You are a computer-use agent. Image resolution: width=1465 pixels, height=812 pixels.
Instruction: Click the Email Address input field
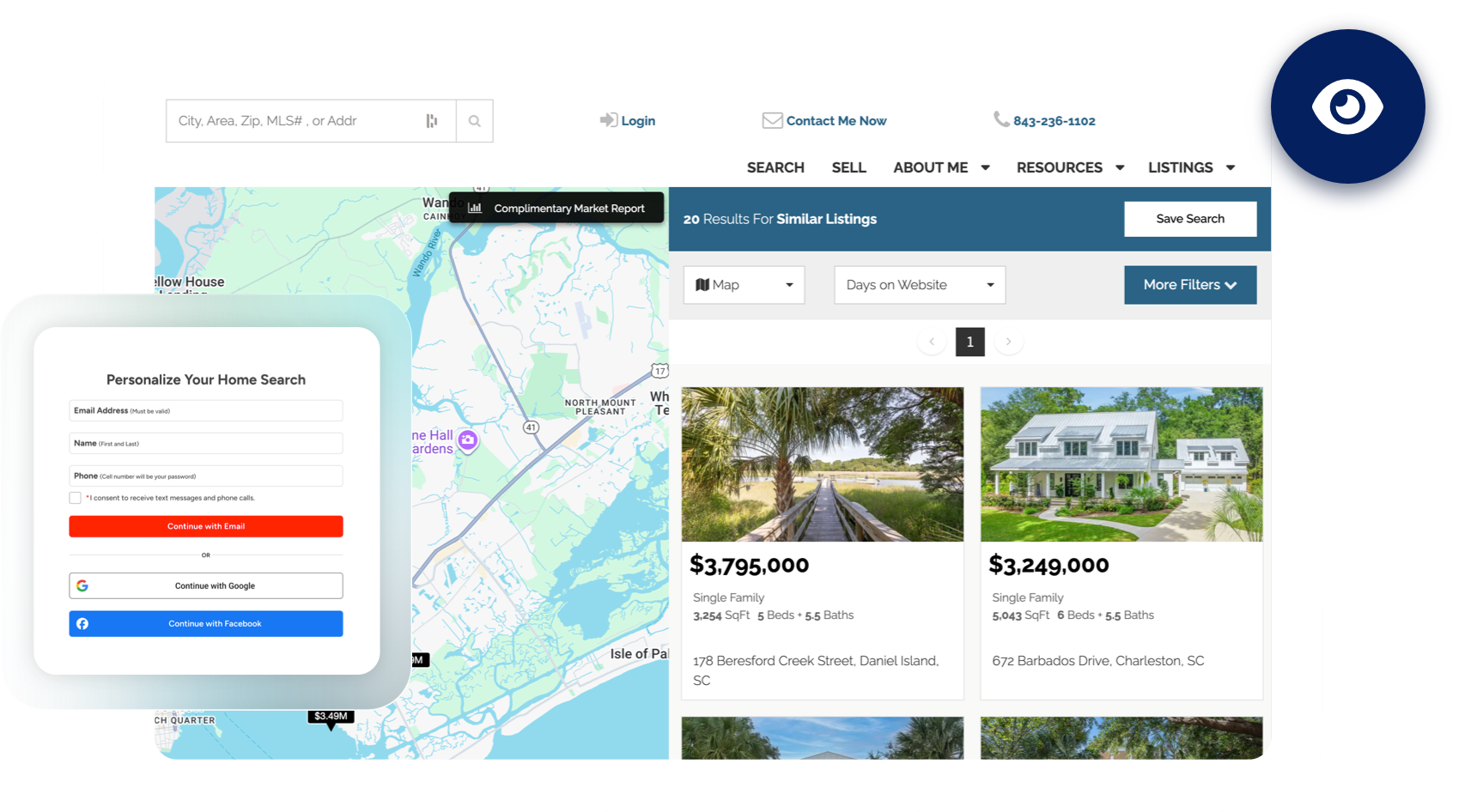206,411
